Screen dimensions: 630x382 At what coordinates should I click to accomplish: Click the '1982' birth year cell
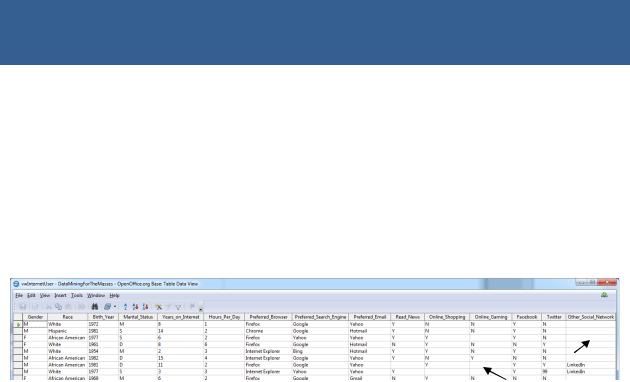pos(103,358)
